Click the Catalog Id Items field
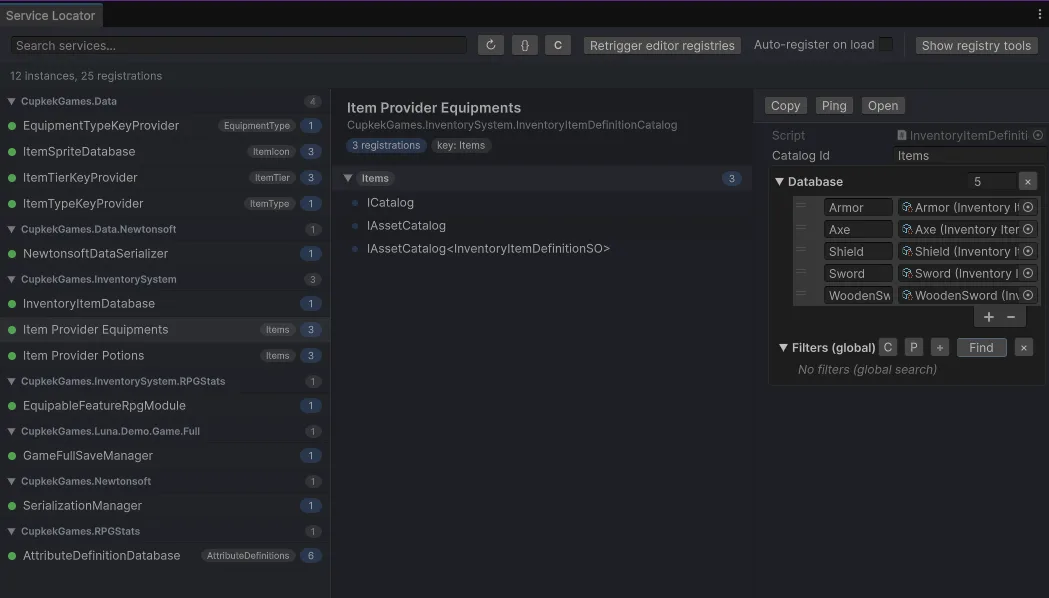 coord(970,155)
